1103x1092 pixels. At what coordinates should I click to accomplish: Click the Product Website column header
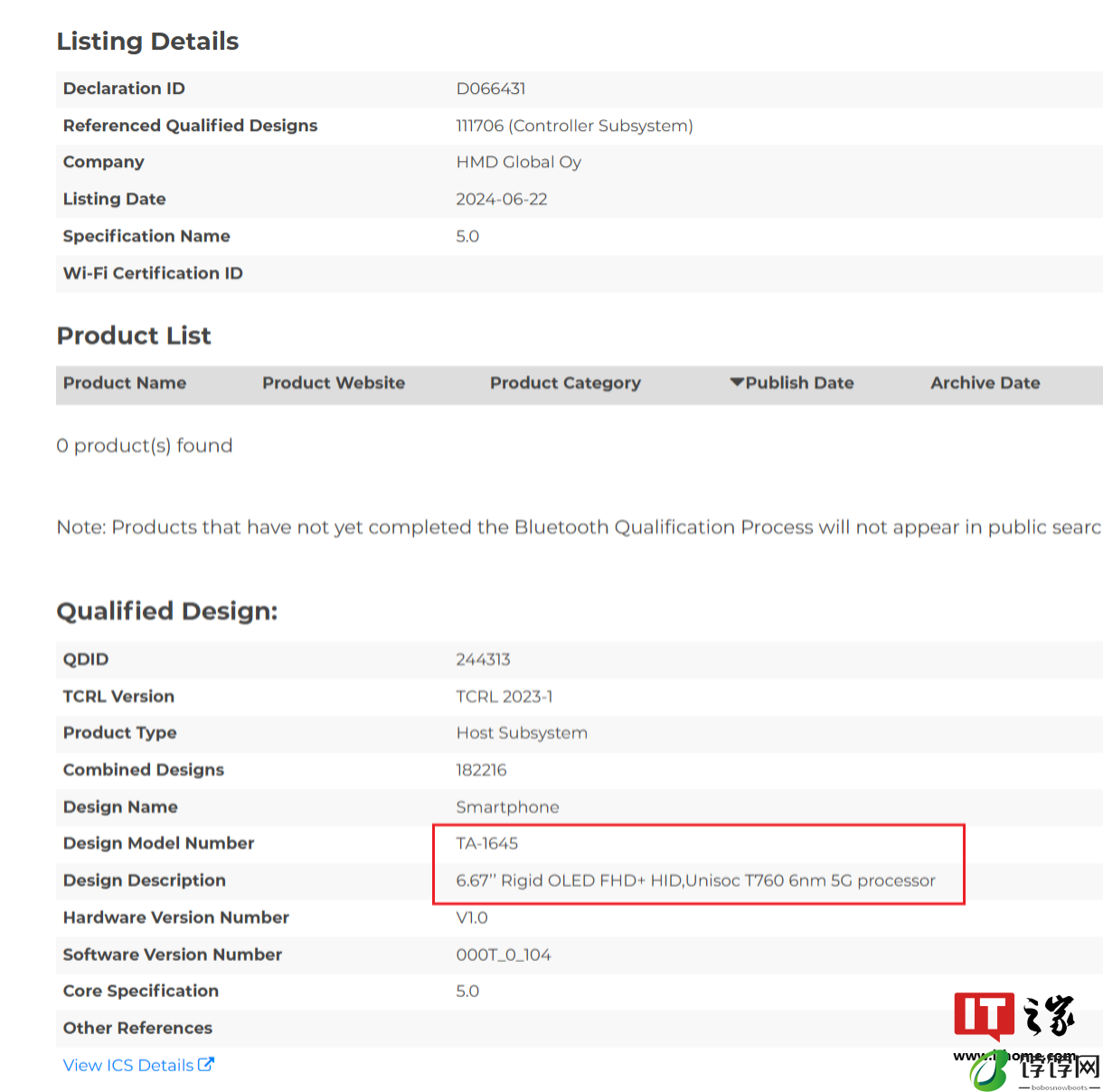click(334, 382)
